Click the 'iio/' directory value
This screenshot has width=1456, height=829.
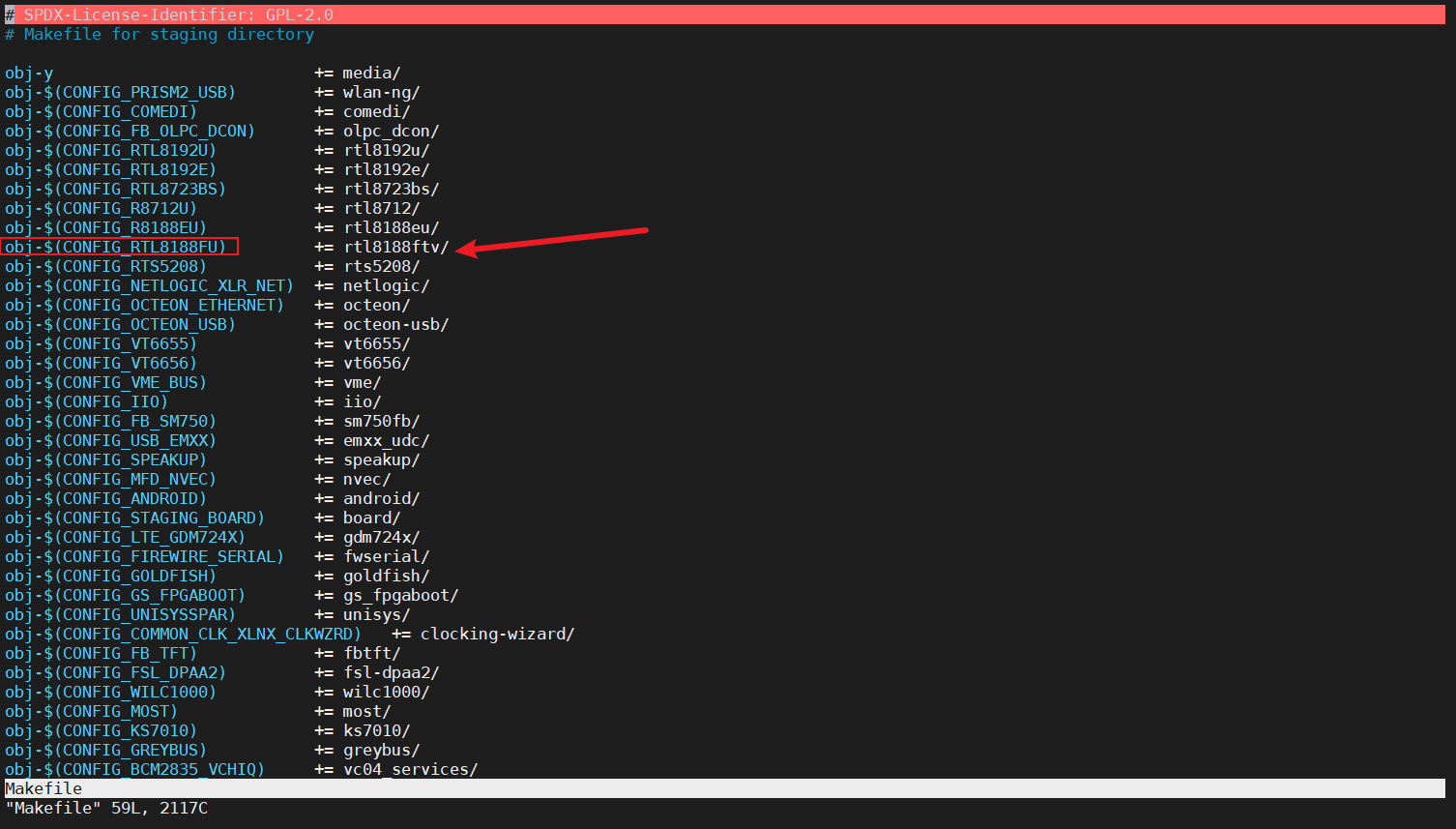(362, 401)
